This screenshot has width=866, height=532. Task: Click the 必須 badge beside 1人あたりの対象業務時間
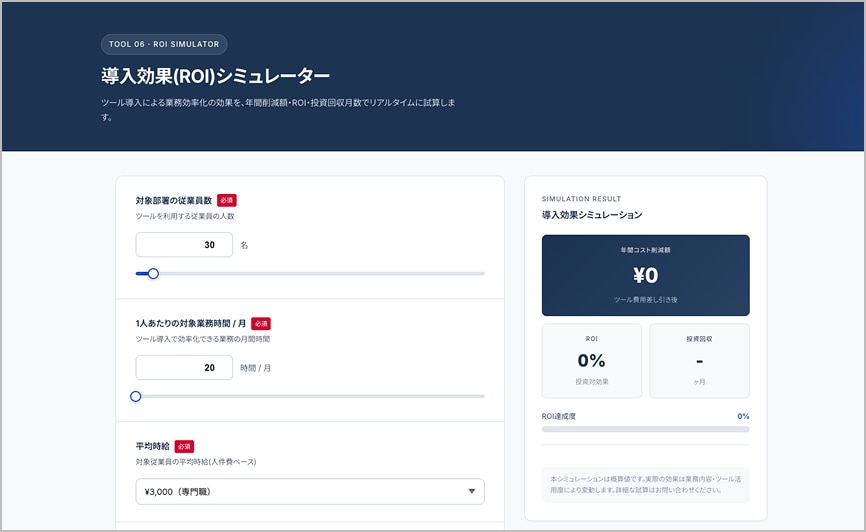click(261, 324)
